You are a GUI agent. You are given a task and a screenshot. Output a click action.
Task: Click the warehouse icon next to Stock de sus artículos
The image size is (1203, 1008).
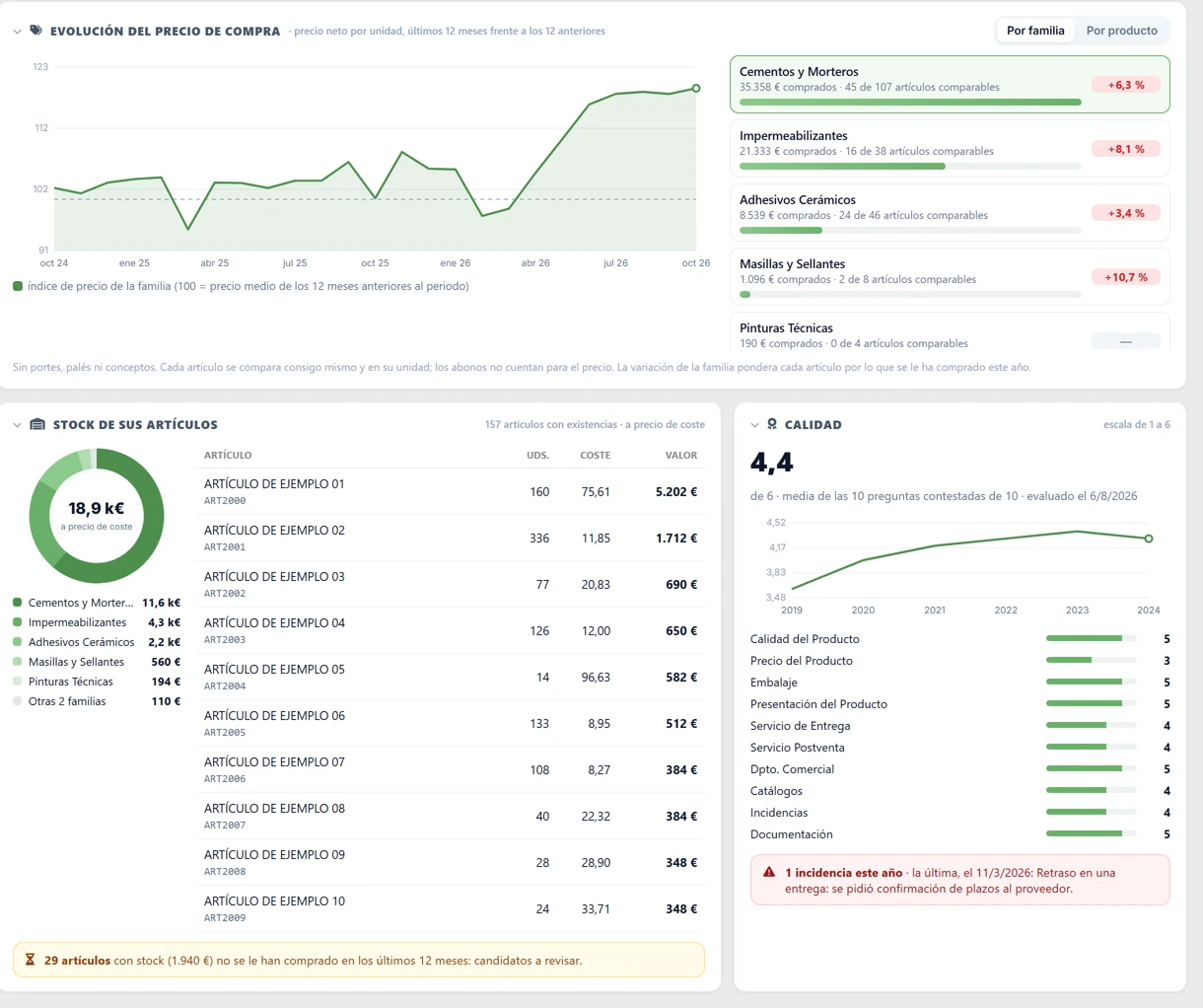(37, 425)
